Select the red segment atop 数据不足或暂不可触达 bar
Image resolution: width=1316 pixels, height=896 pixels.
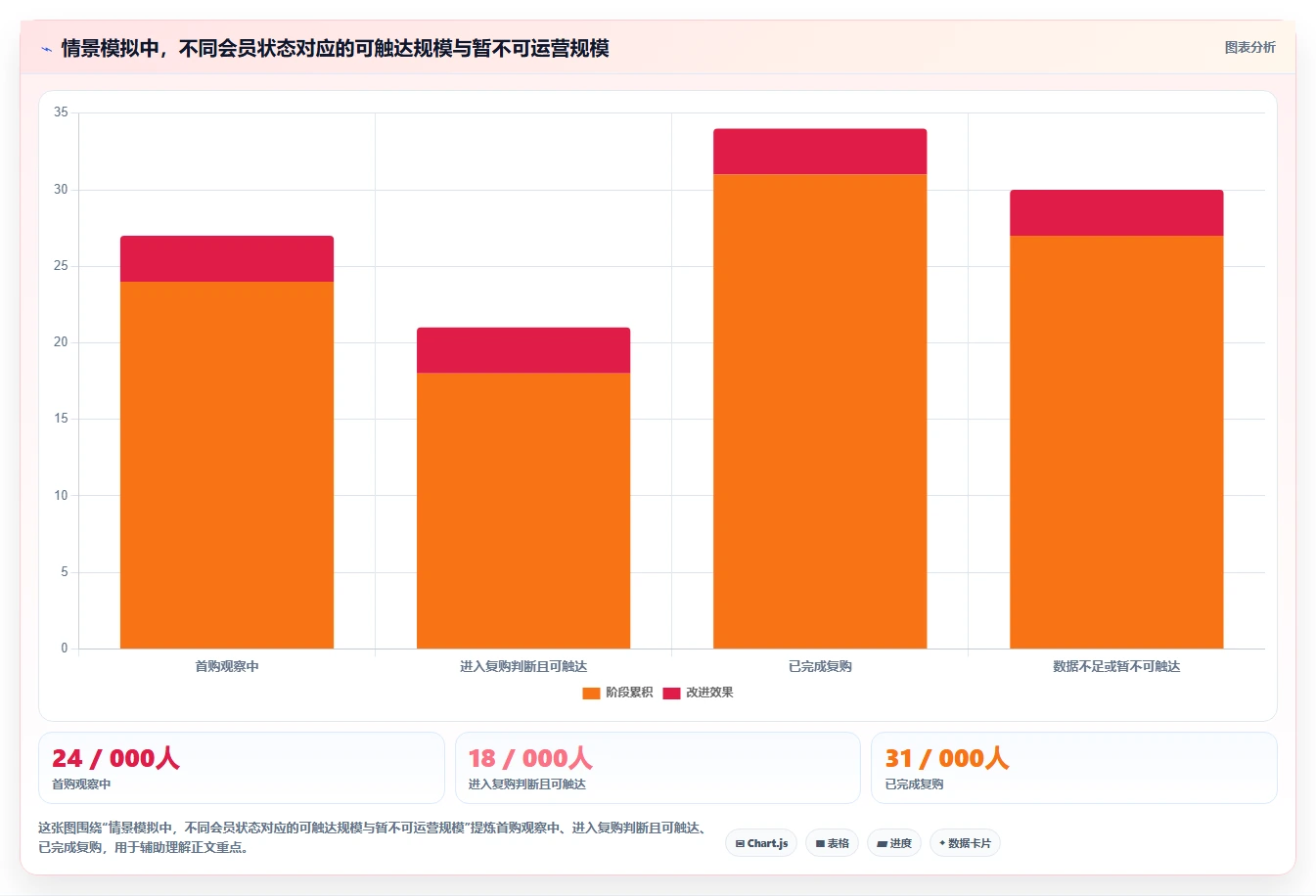click(x=1116, y=212)
